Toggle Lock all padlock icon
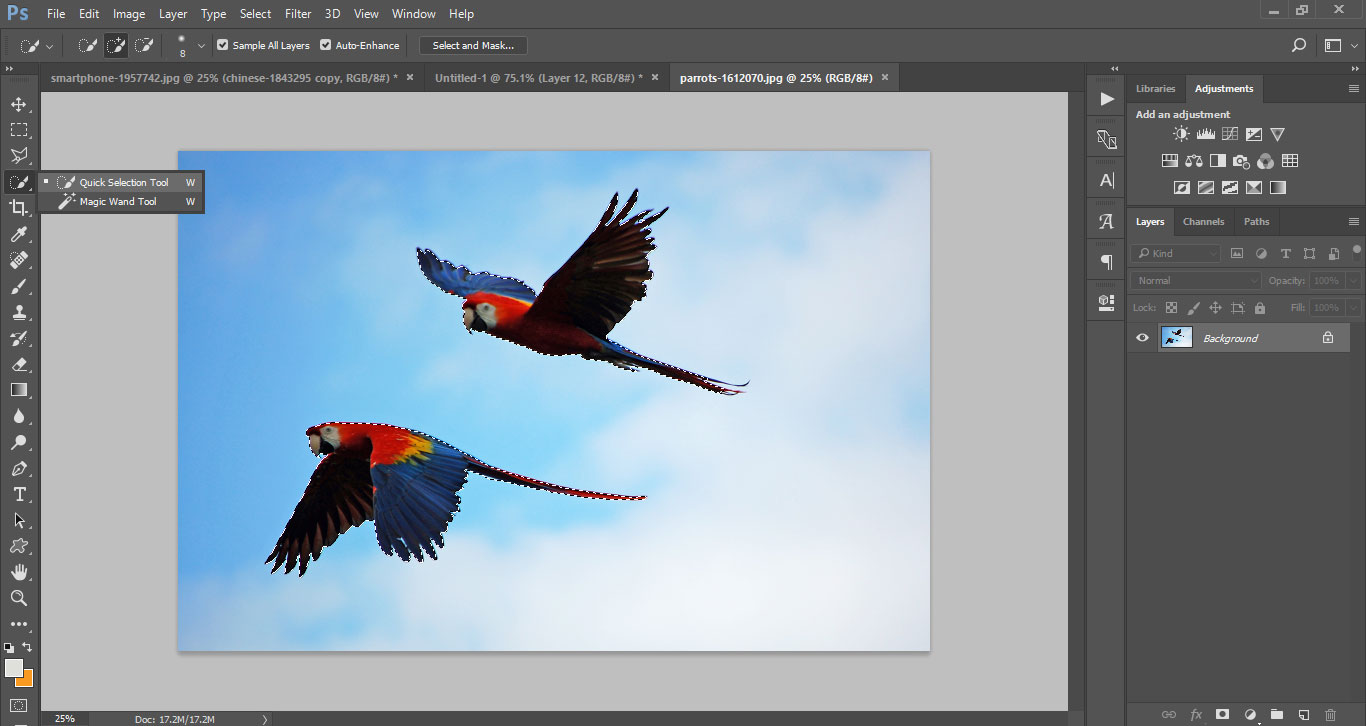 click(x=1260, y=308)
